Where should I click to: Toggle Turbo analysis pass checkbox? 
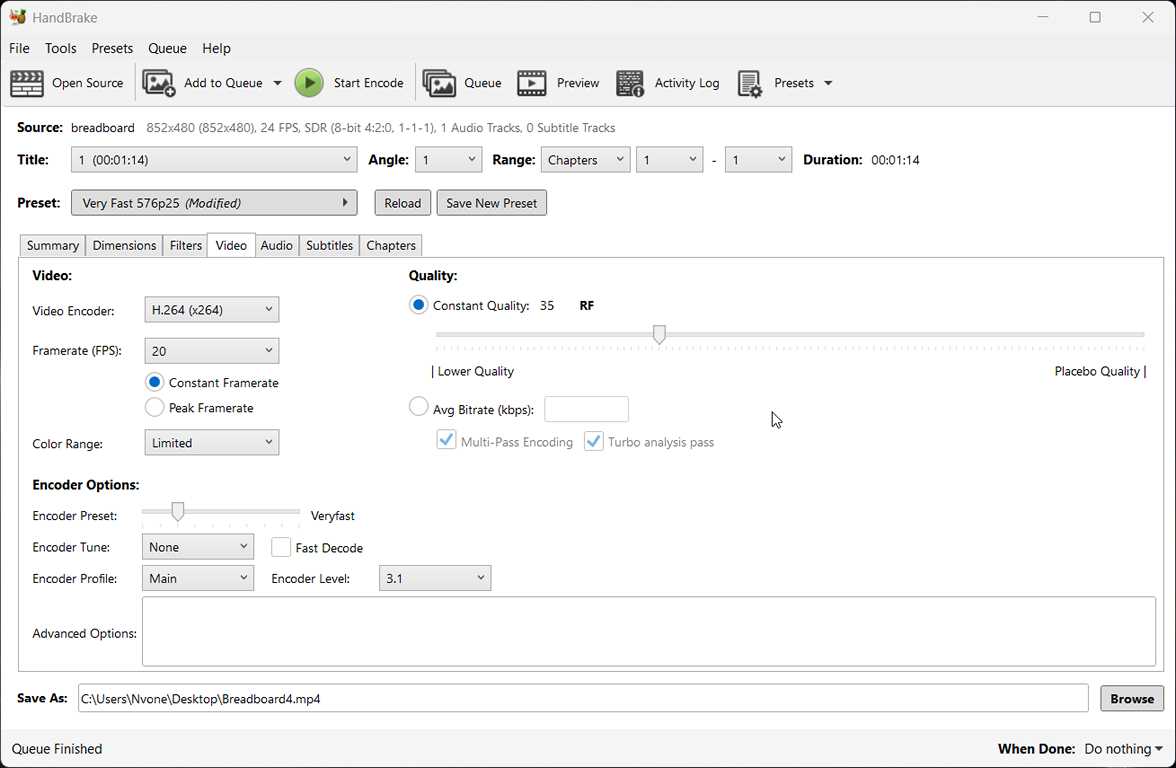[x=593, y=440]
